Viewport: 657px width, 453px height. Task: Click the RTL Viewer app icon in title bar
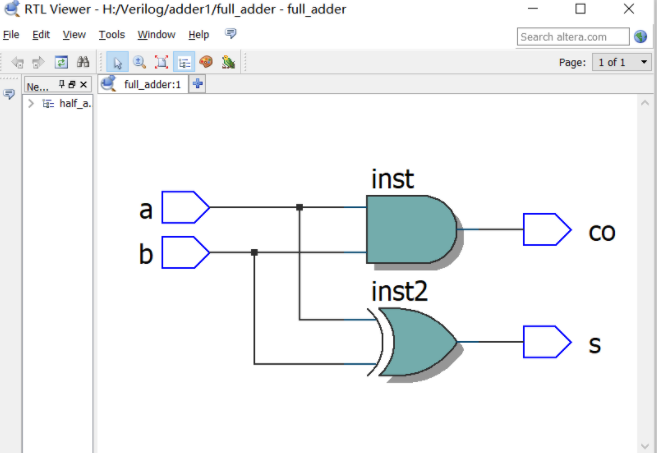[11, 8]
